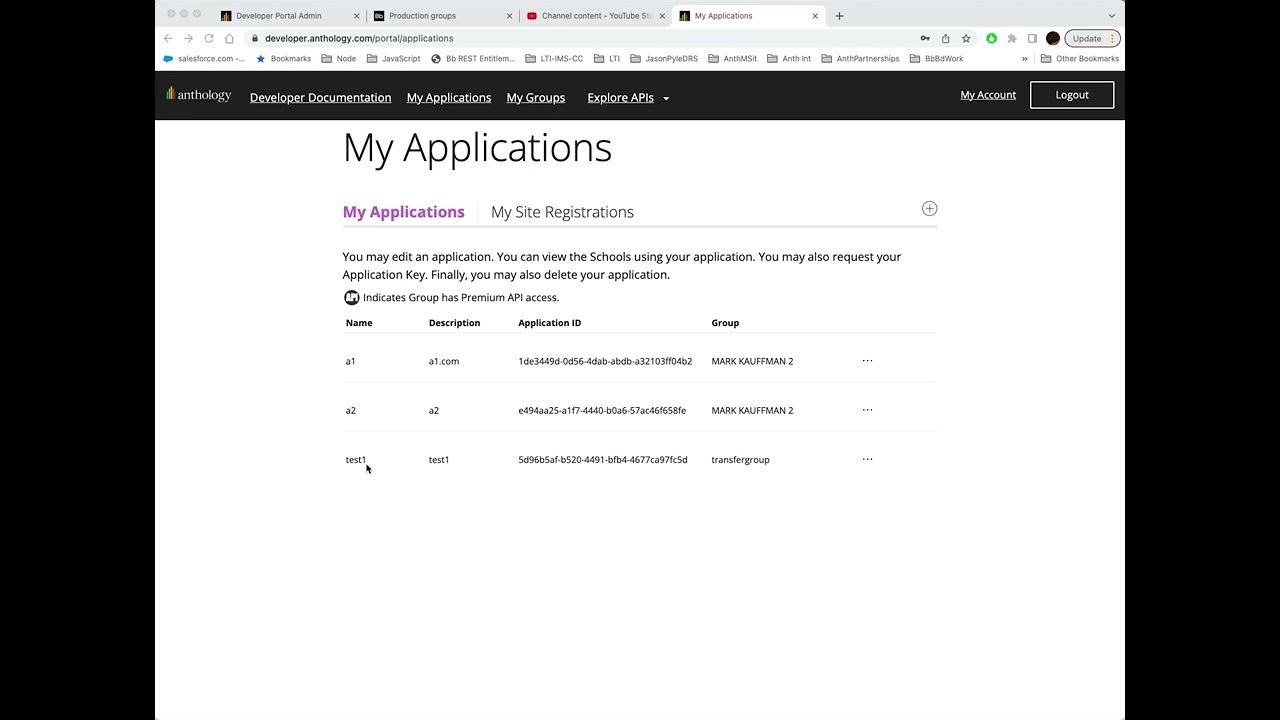Open the three-dot menu for application test1
The height and width of the screenshot is (720, 1280).
(x=867, y=460)
